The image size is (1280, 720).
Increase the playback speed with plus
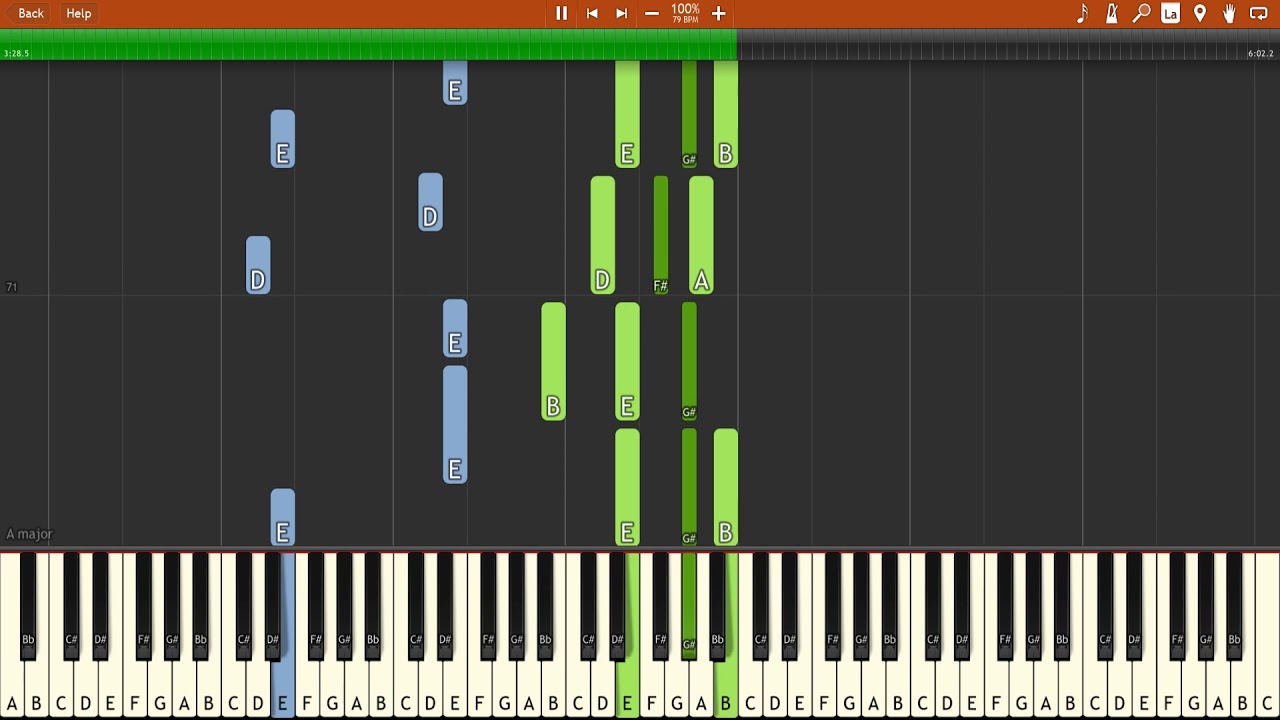coord(718,13)
